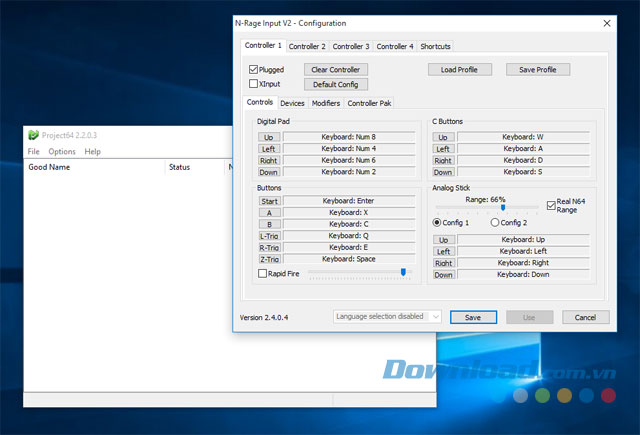Enable the Rapid Fire checkbox
Viewport: 640px width, 435px height.
262,273
